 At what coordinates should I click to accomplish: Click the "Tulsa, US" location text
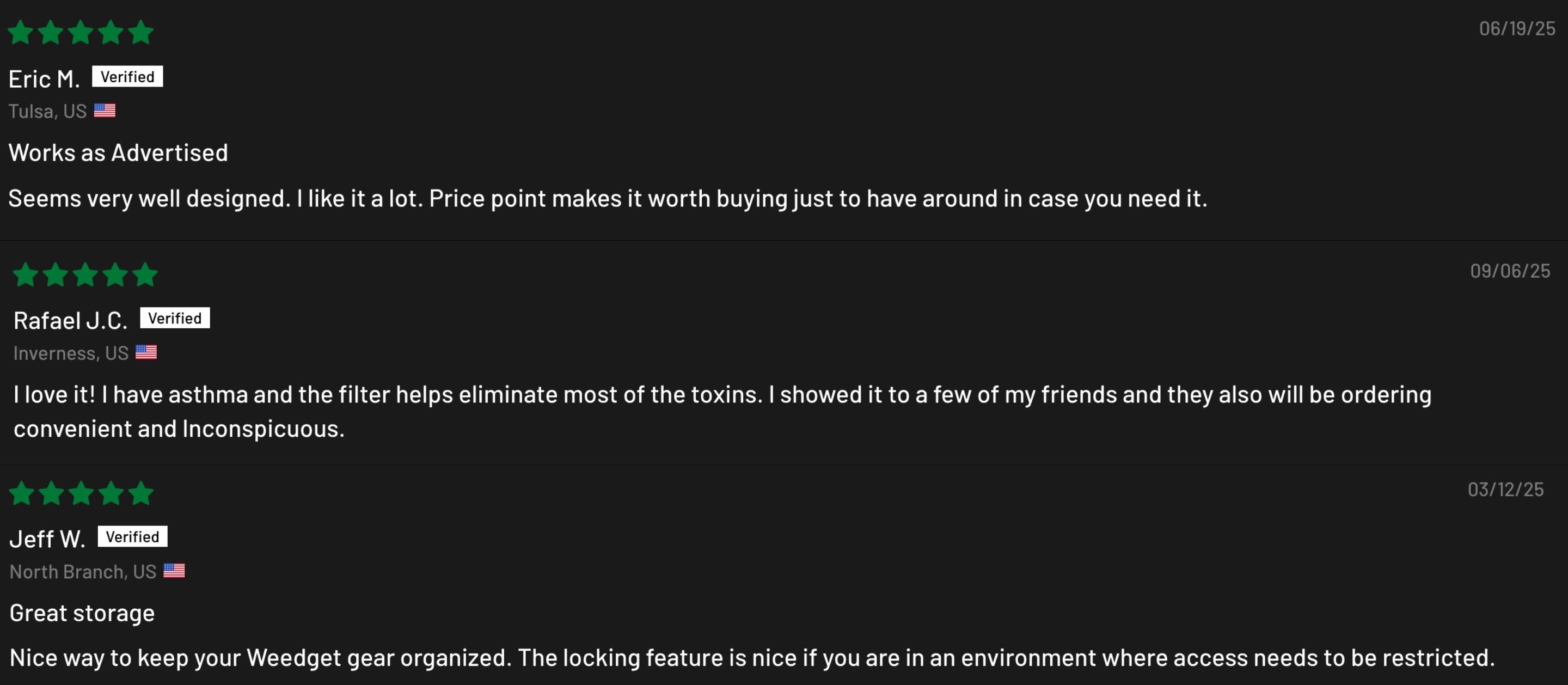[x=47, y=112]
